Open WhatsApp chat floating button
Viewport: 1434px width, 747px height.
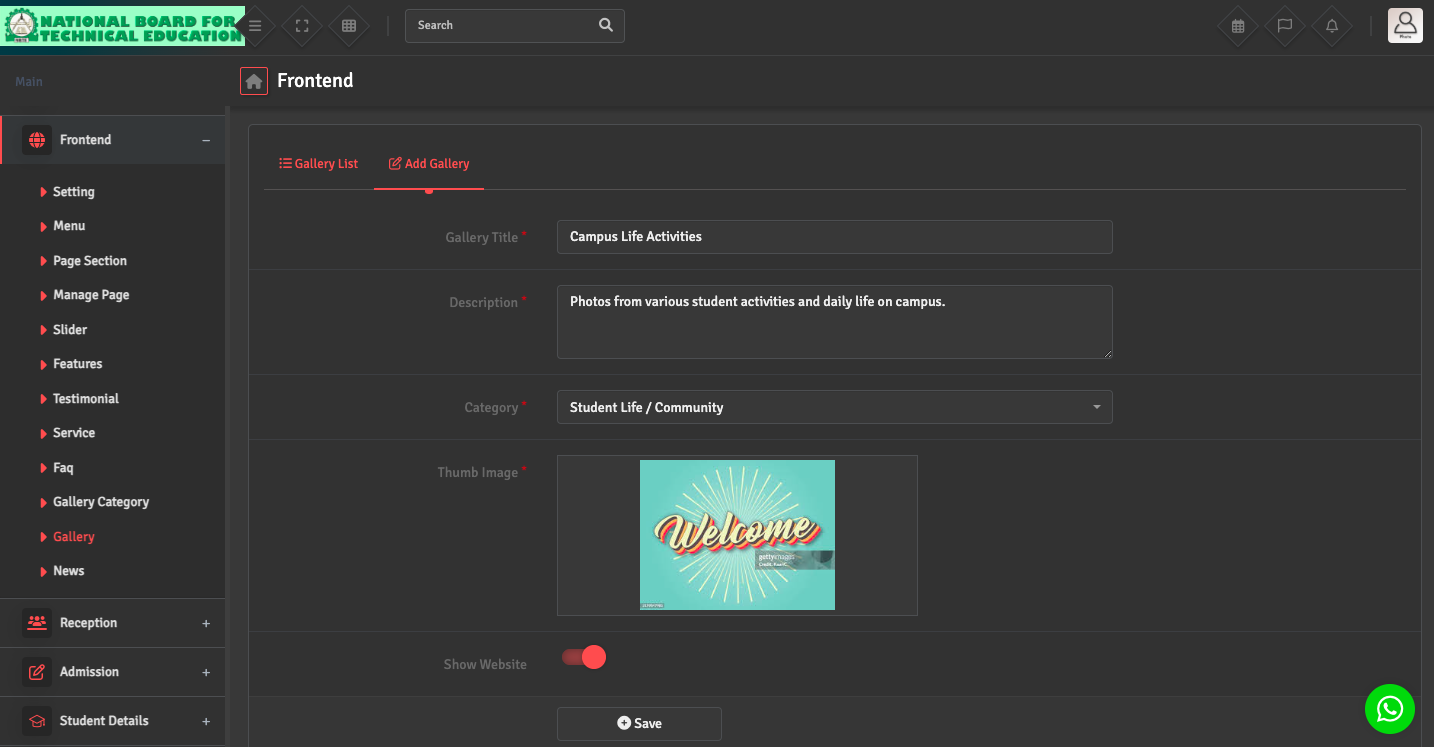pos(1389,709)
